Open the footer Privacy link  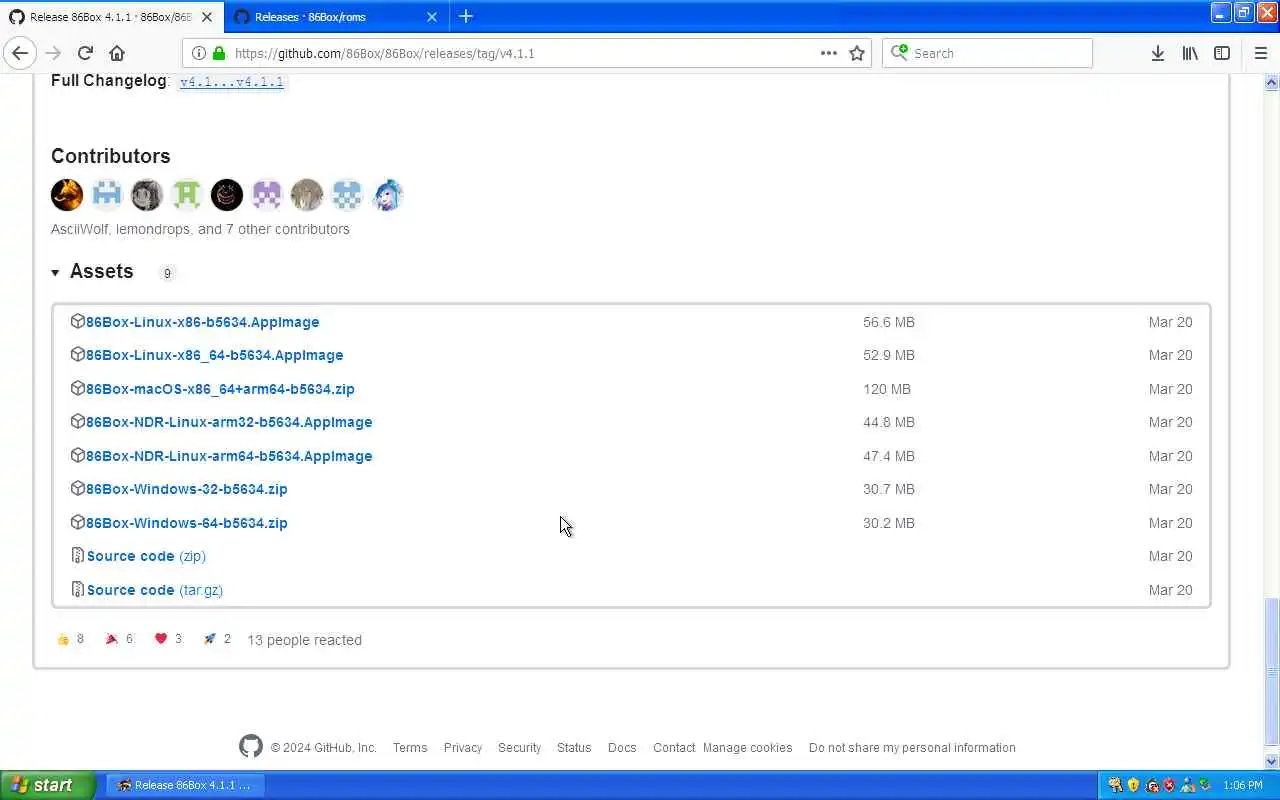click(463, 748)
